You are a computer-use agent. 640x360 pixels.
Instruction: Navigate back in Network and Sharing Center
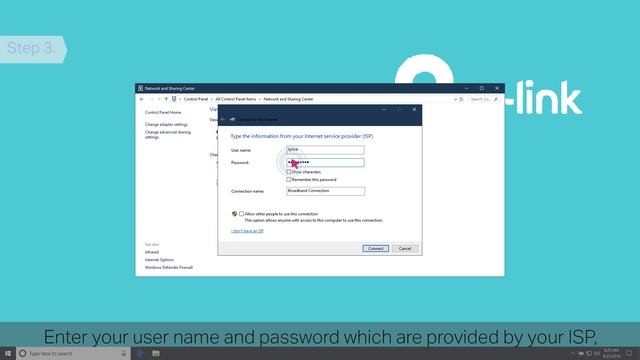click(x=142, y=99)
